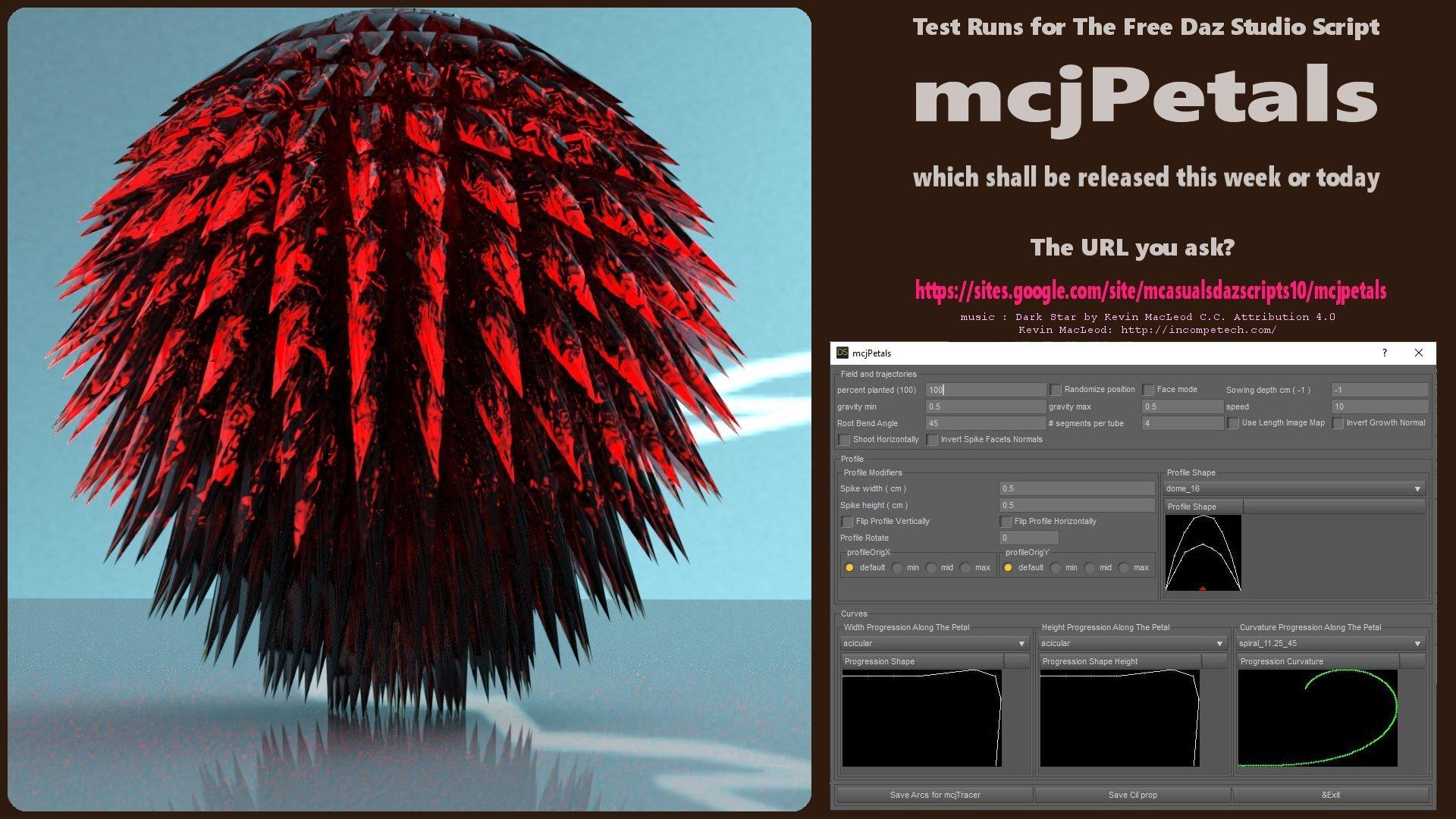The height and width of the screenshot is (819, 1456).
Task: Click the width progression shape preview
Action: (921, 717)
